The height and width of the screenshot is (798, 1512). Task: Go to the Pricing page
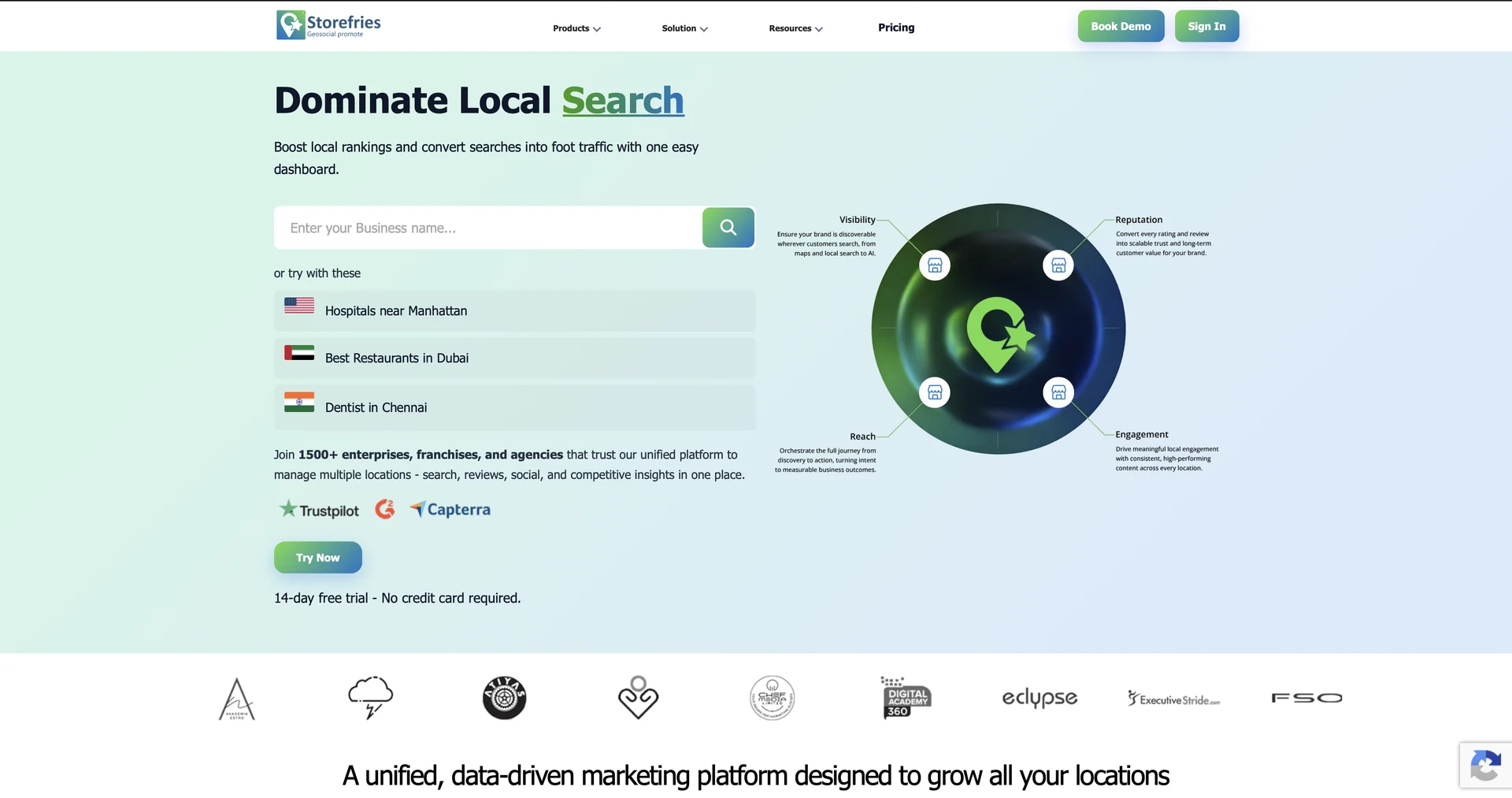click(896, 28)
